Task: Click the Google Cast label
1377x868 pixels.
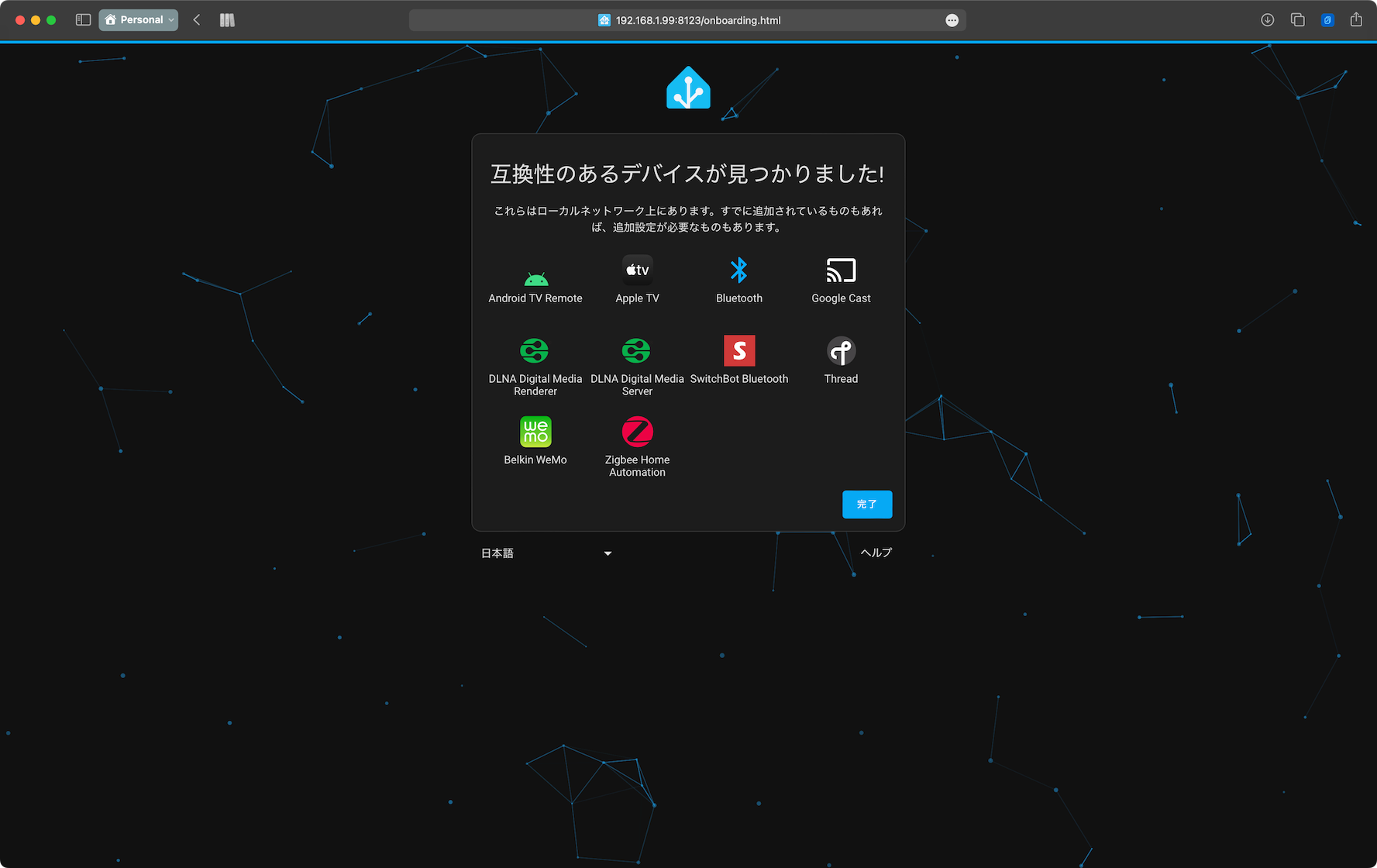Action: (841, 298)
